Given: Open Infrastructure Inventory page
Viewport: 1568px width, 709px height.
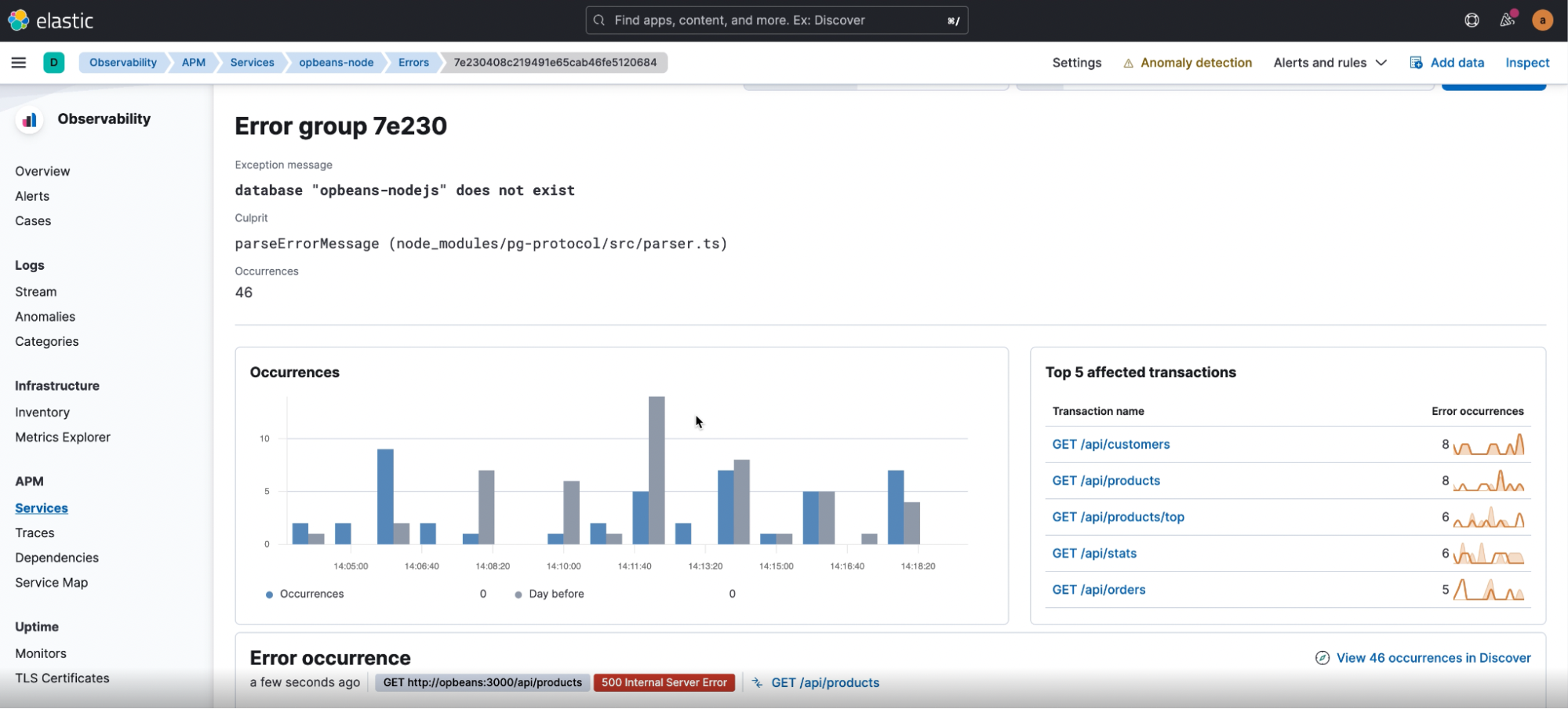Looking at the screenshot, I should (42, 413).
